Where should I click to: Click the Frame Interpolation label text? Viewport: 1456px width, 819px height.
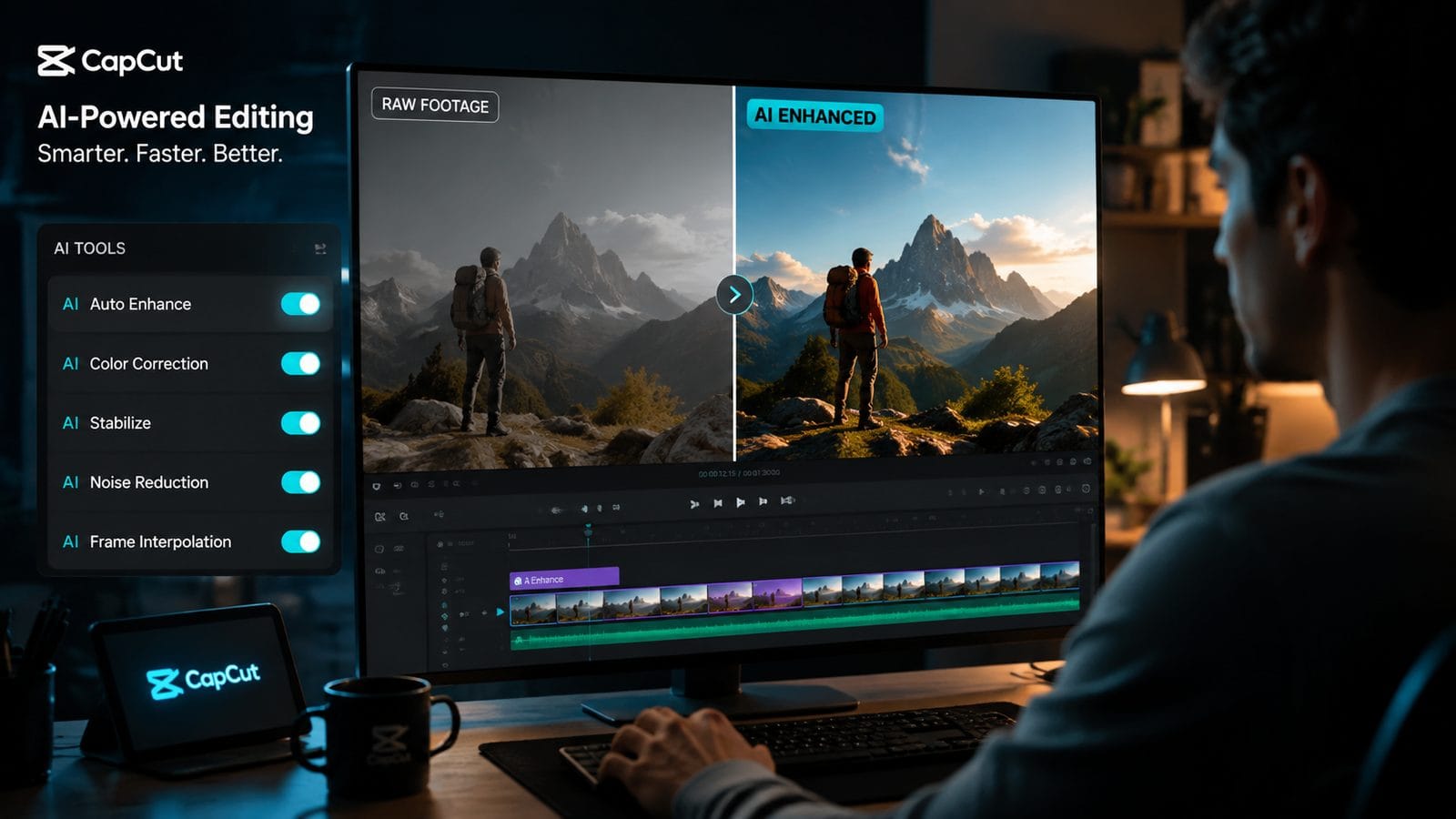(160, 541)
